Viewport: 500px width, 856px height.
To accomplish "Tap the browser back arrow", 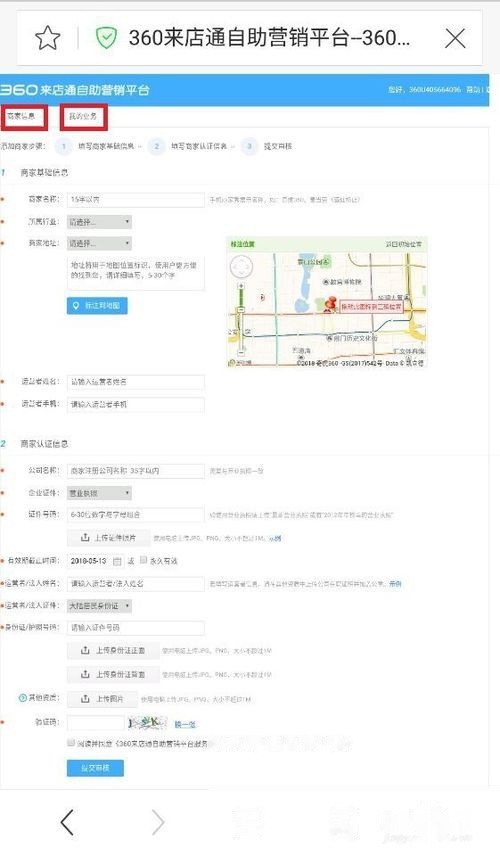I will [67, 822].
